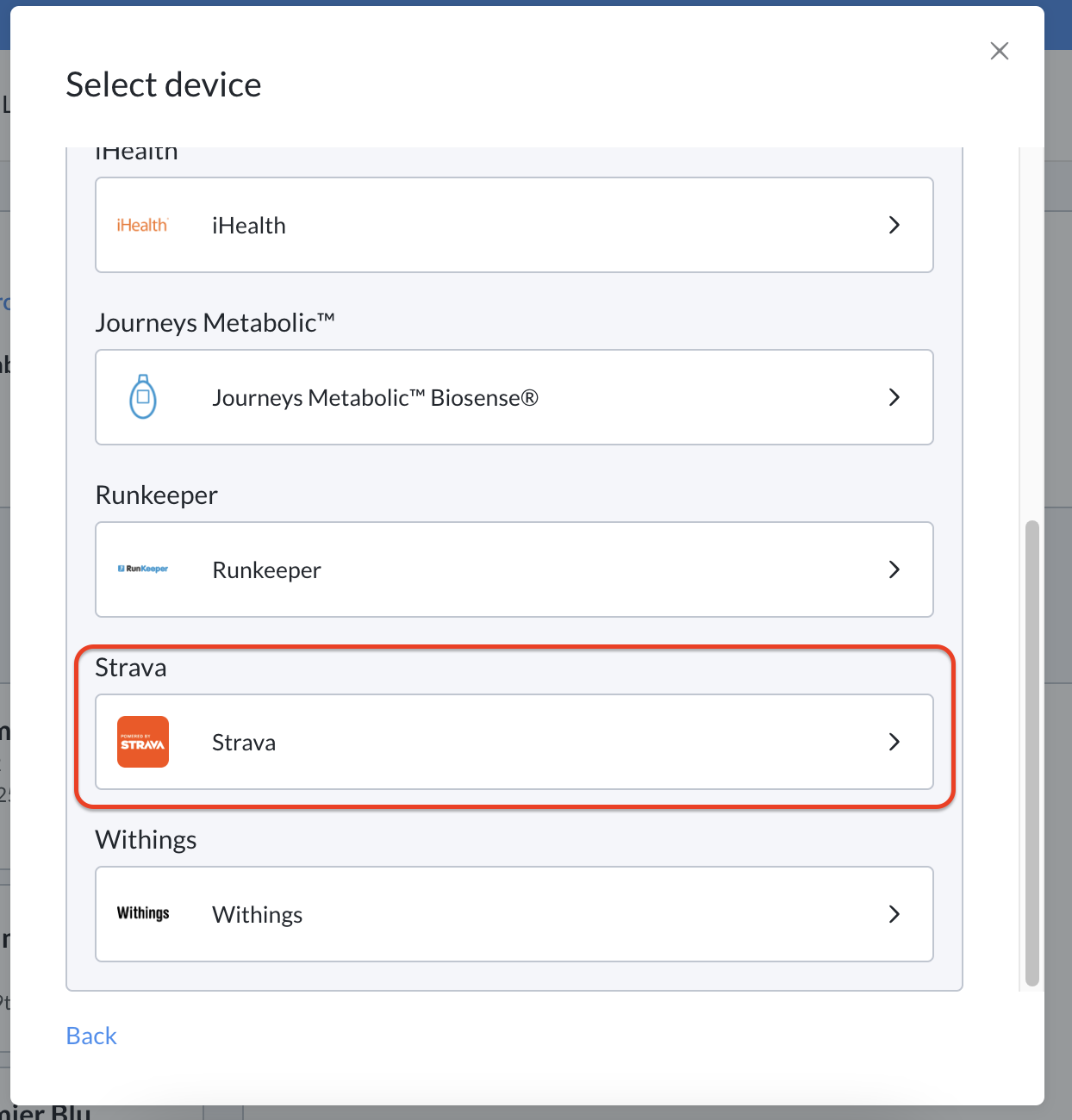Expand the Runkeeper row chevron
The height and width of the screenshot is (1120, 1072).
coord(894,569)
